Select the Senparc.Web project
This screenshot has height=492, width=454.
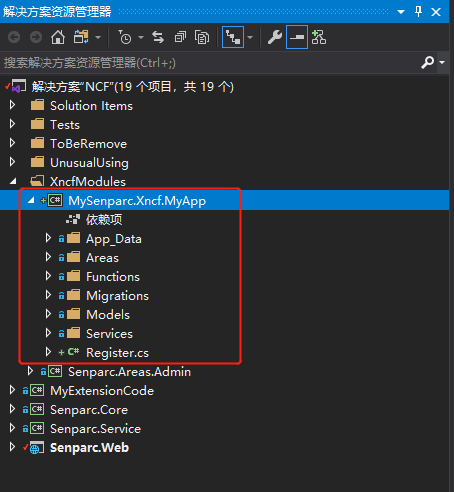pos(89,448)
